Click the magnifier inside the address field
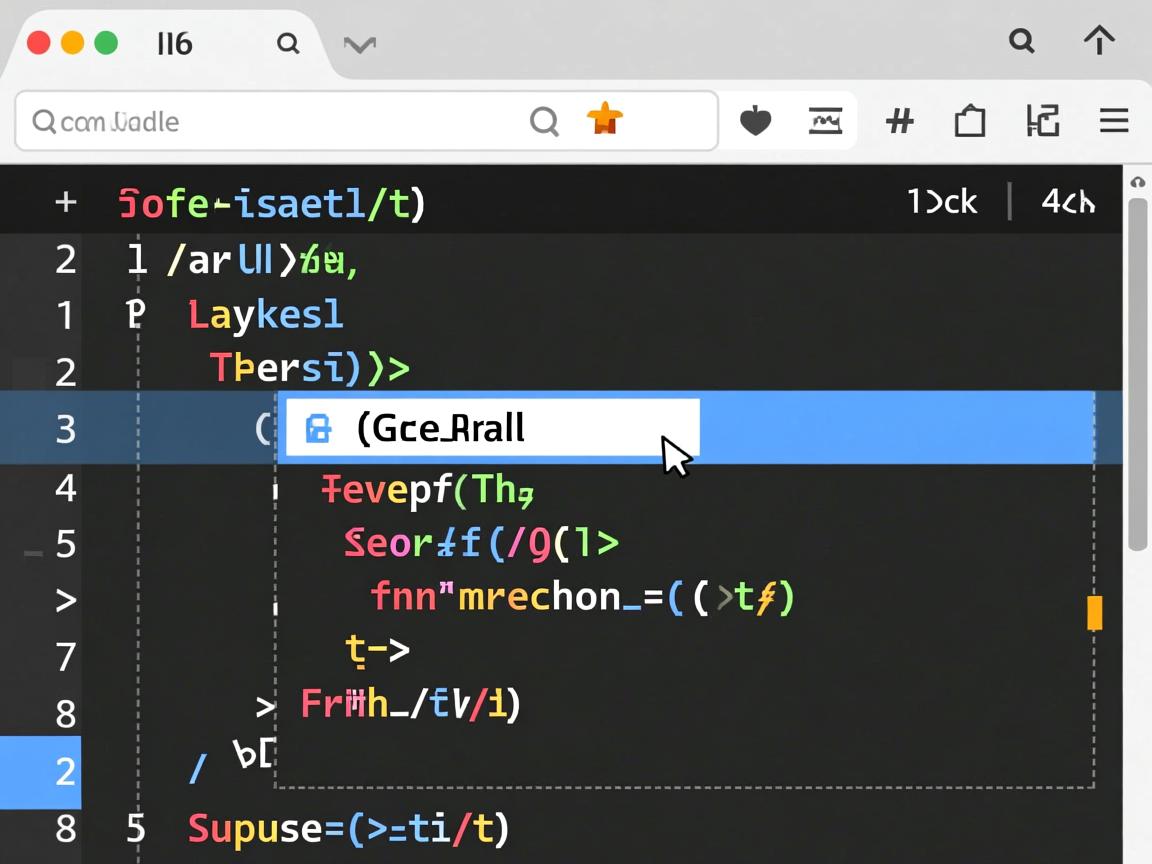 pyautogui.click(x=544, y=122)
